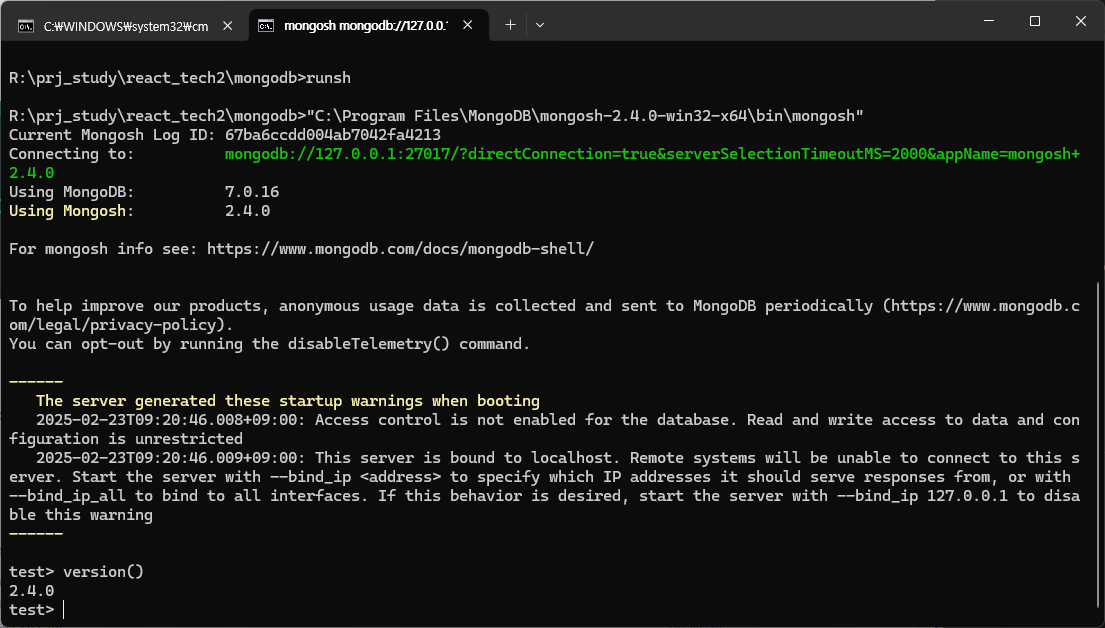This screenshot has height=628, width=1105.
Task: Click the mongosh.exe path in quotes
Action: click(585, 116)
